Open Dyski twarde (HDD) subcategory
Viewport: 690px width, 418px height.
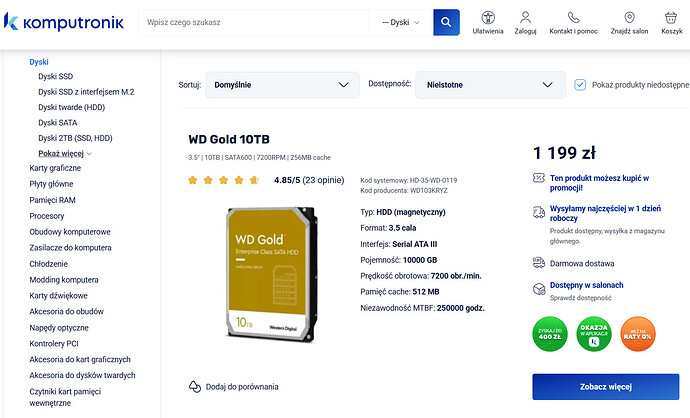(71, 107)
